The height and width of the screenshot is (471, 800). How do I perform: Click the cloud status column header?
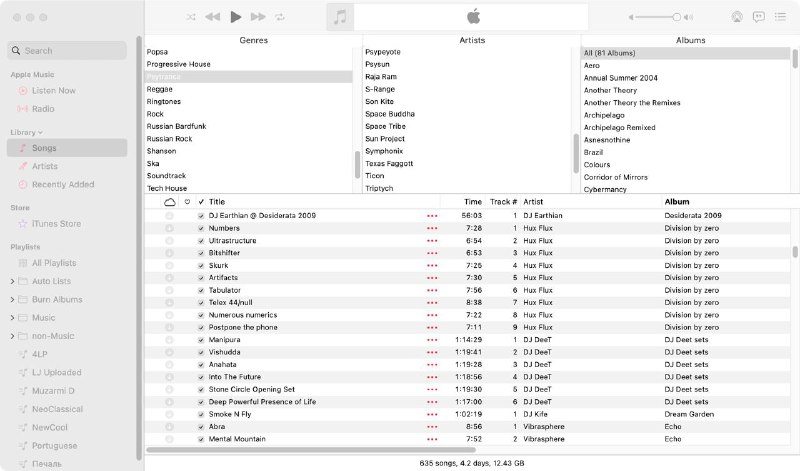169,202
